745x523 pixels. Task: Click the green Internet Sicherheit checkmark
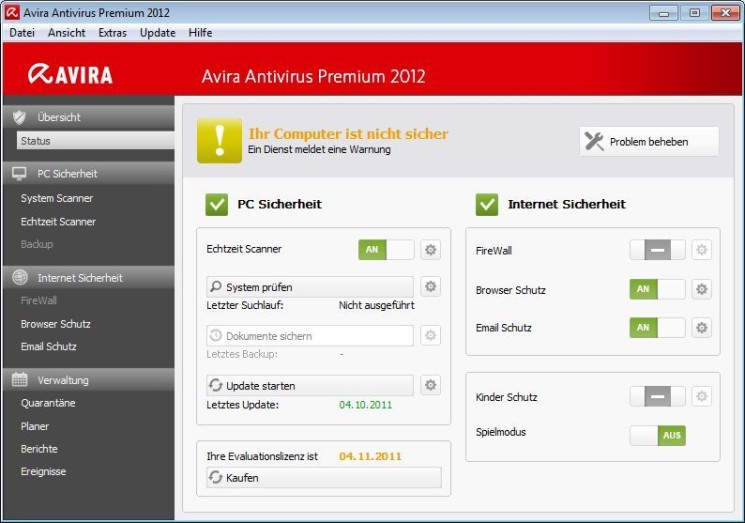487,204
